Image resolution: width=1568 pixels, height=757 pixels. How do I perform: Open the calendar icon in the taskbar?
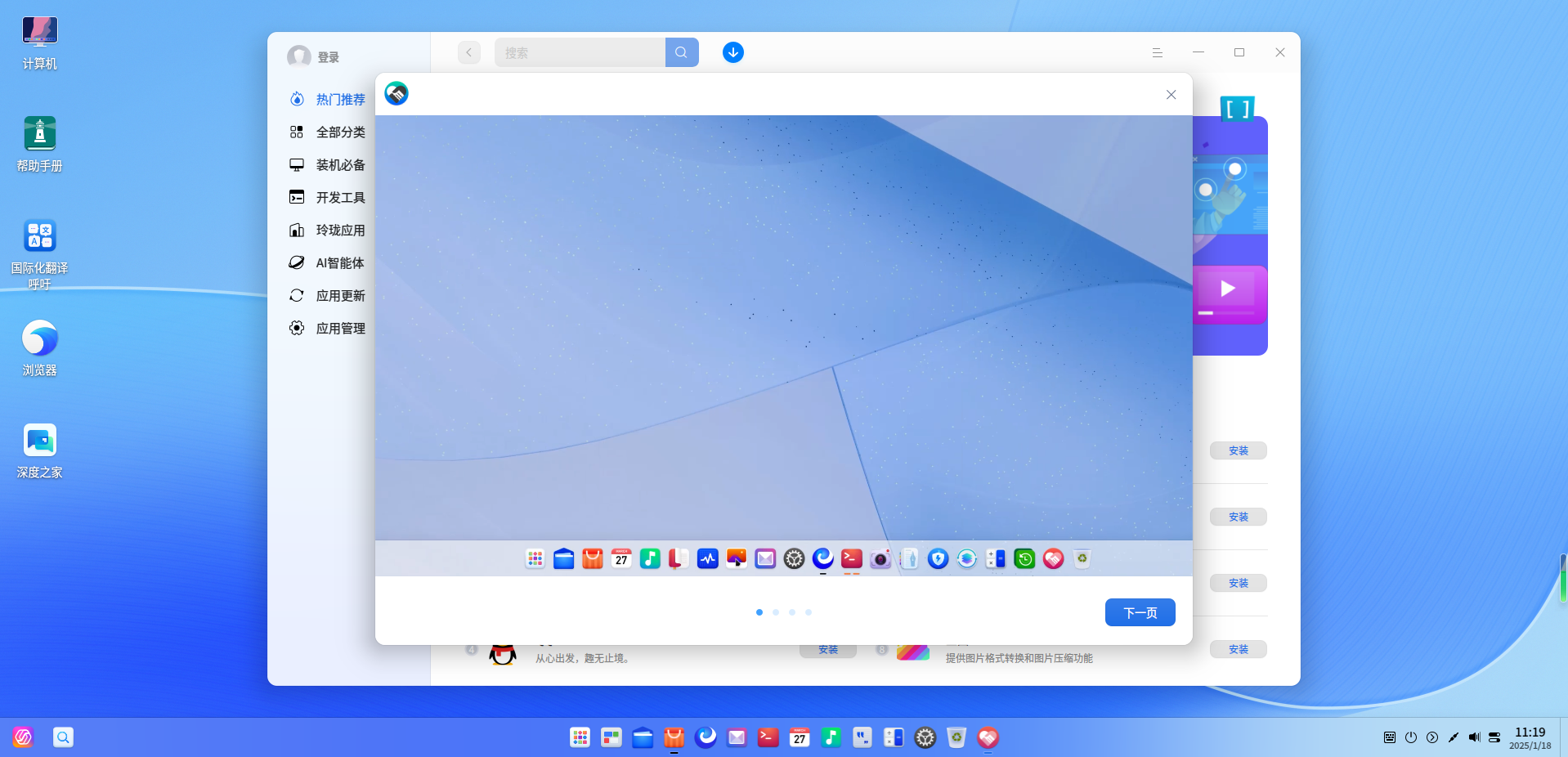pyautogui.click(x=800, y=737)
